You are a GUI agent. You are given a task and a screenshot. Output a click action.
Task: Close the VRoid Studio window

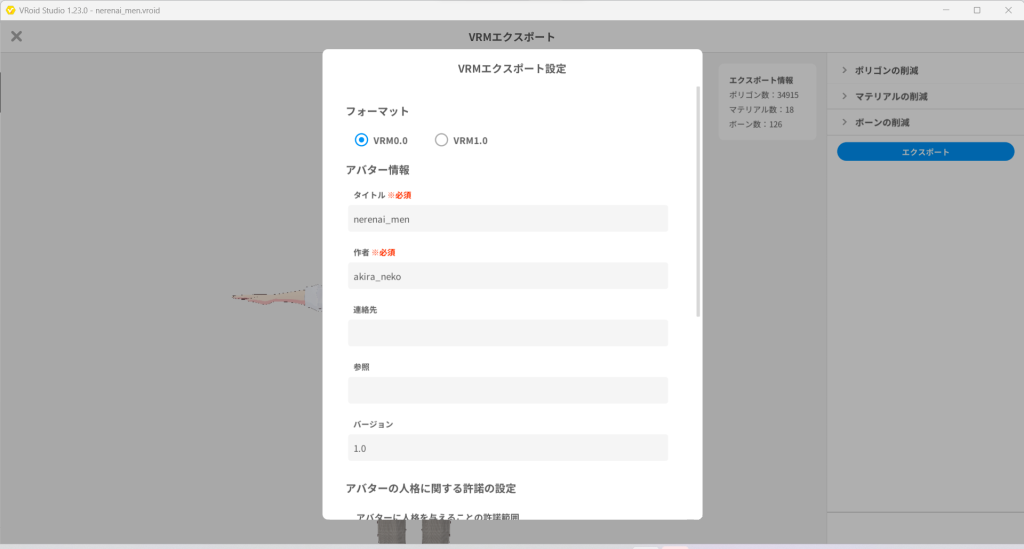coord(1008,10)
